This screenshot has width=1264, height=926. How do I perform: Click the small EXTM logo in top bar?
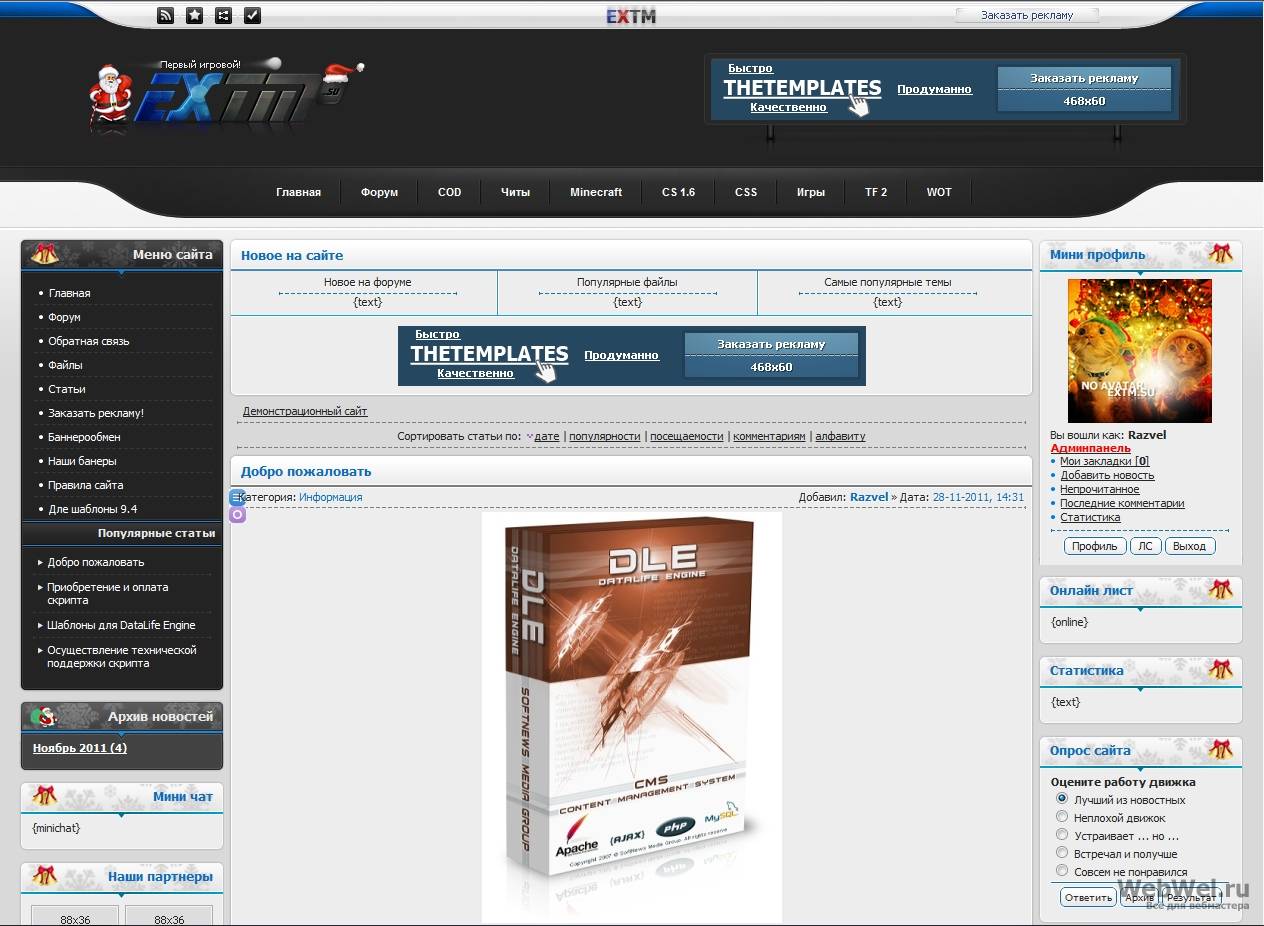pyautogui.click(x=631, y=15)
